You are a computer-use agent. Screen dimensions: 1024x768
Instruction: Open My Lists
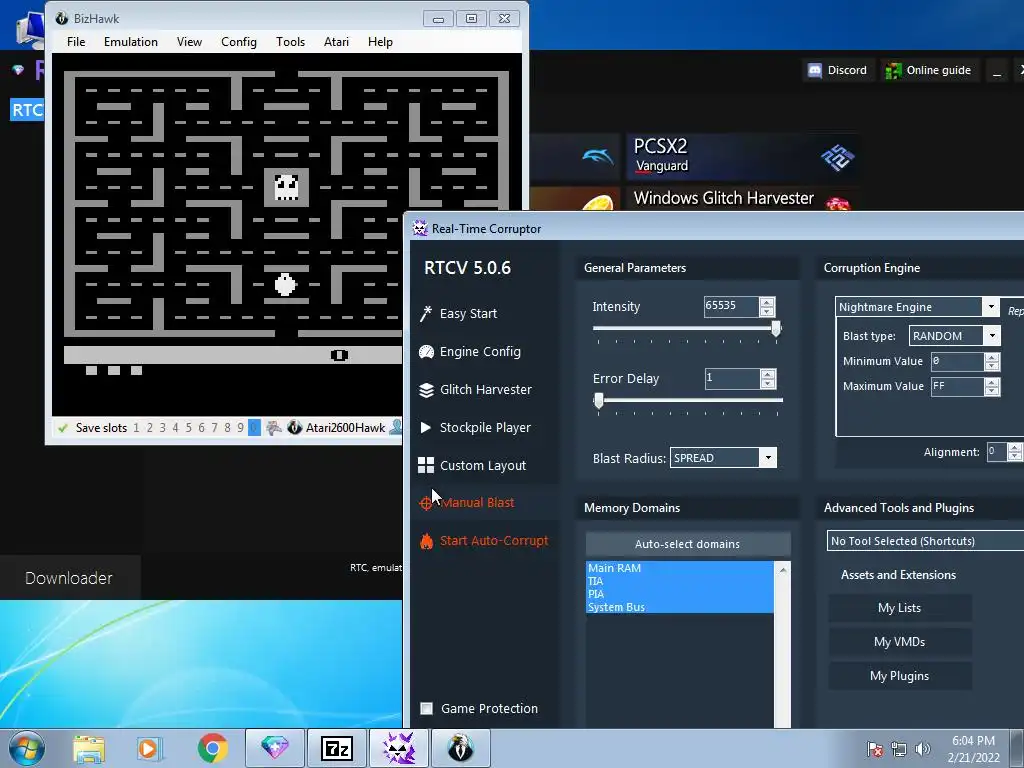click(899, 608)
